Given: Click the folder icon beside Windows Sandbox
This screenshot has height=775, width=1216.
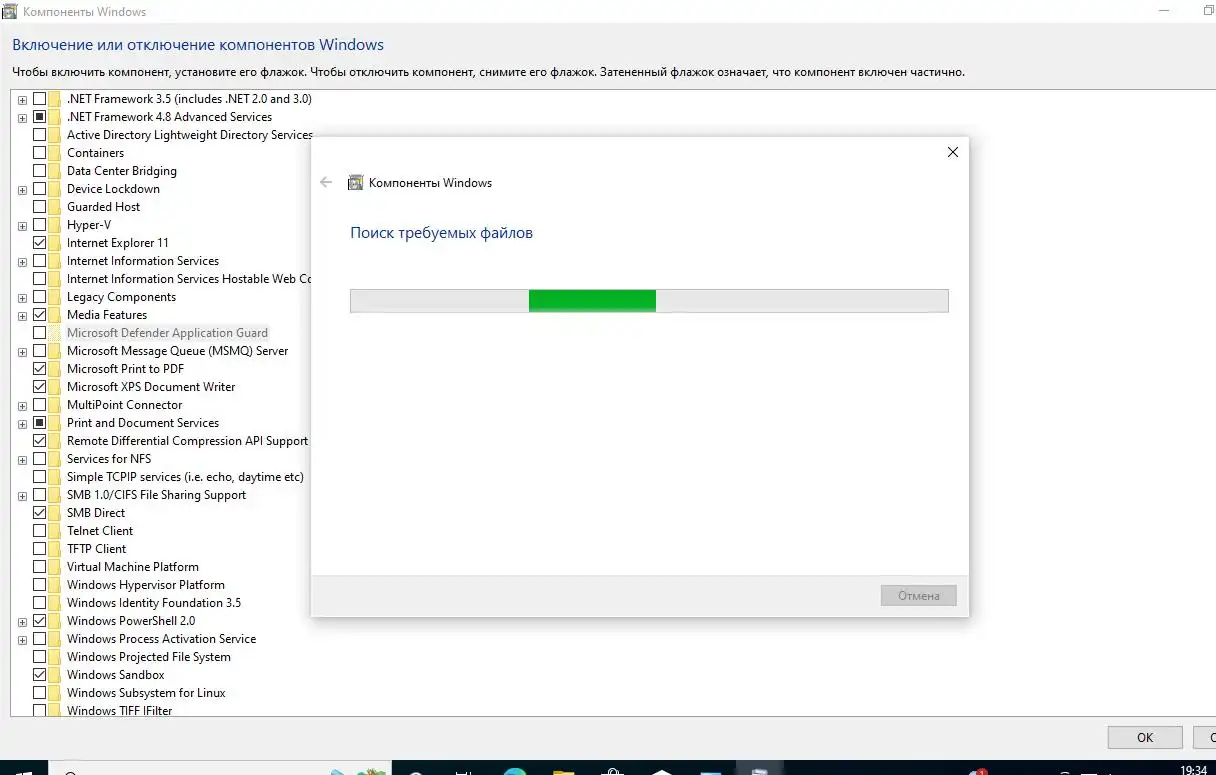Looking at the screenshot, I should click(56, 675).
